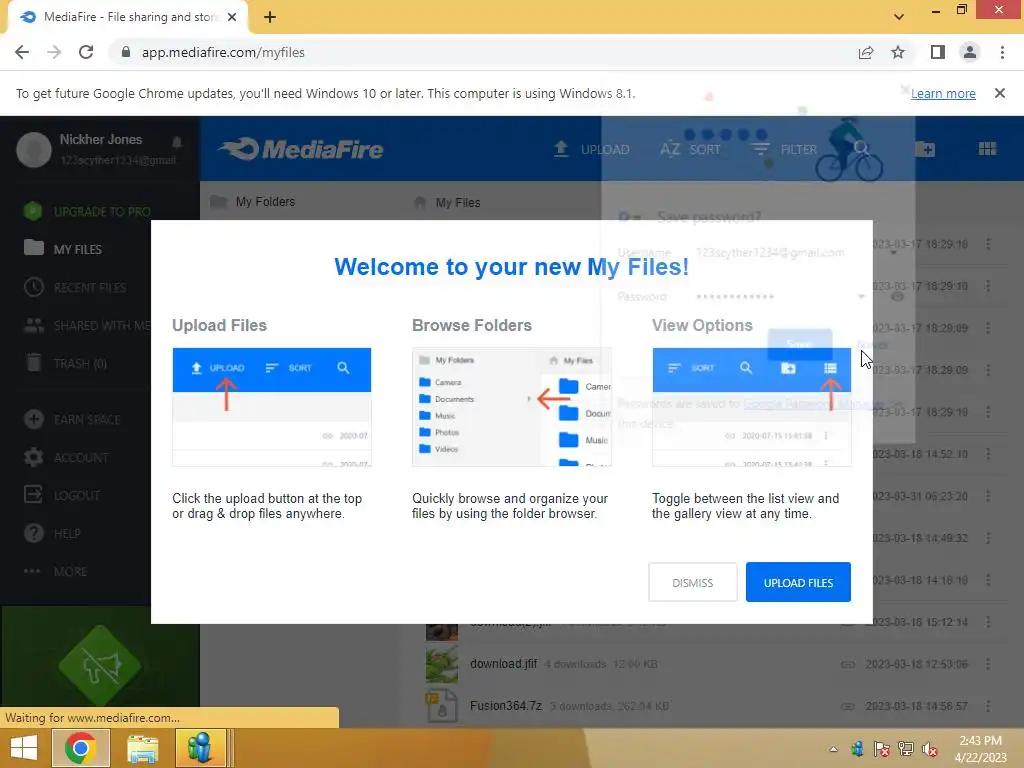The width and height of the screenshot is (1024, 768).
Task: Click the Upload Files tutorial image
Action: (x=272, y=407)
